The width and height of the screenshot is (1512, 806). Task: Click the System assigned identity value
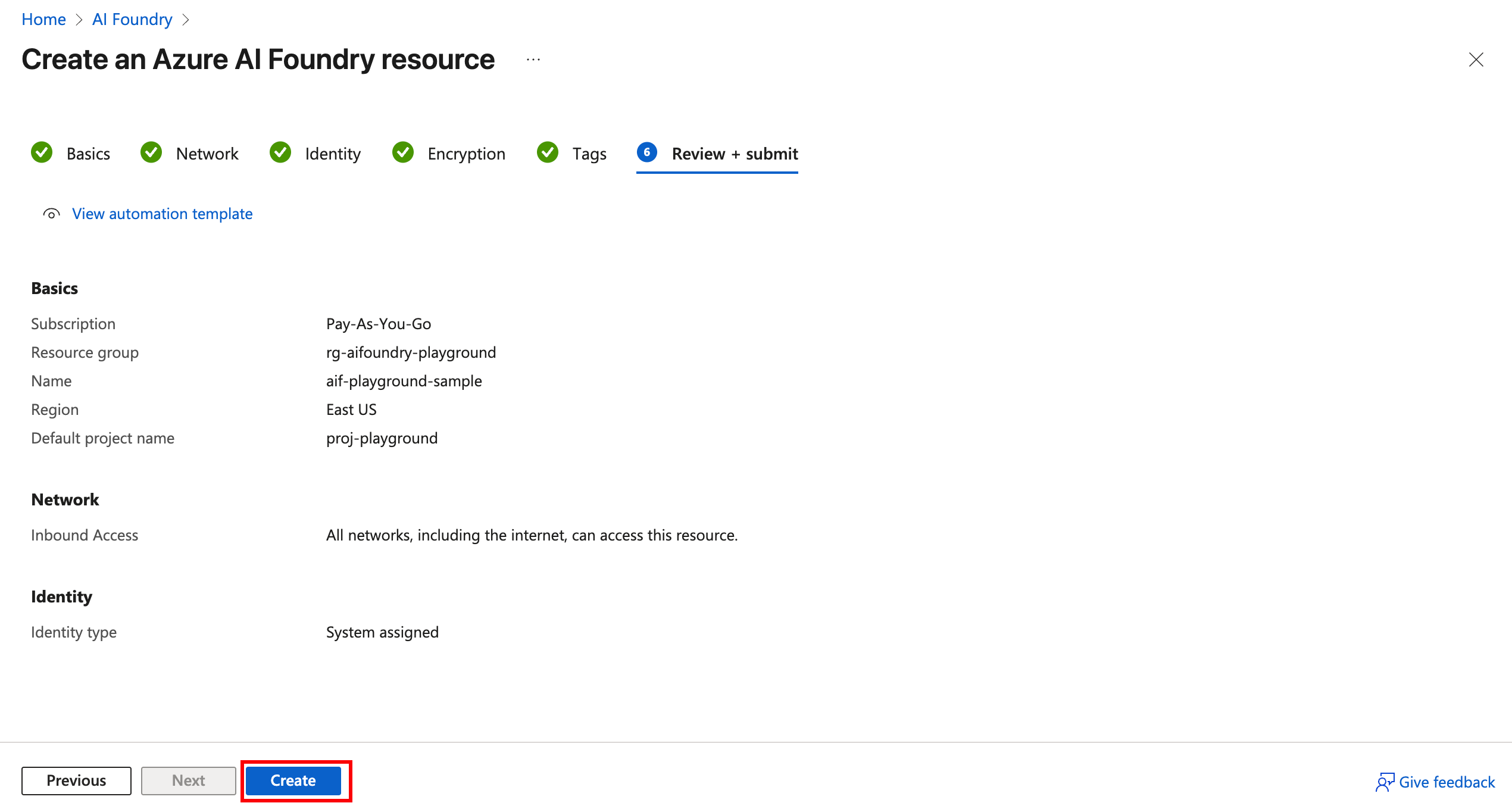click(x=382, y=632)
